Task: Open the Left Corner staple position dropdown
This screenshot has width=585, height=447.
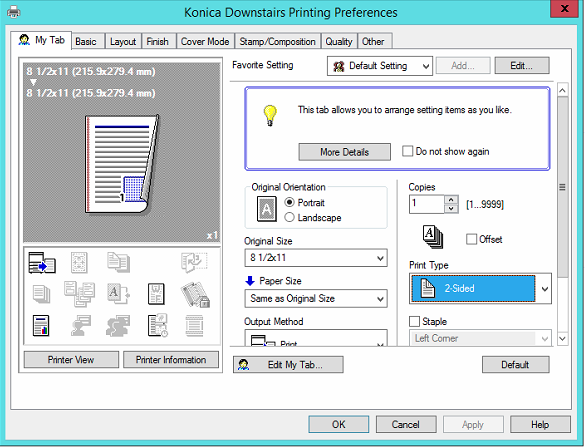Action: pos(480,338)
